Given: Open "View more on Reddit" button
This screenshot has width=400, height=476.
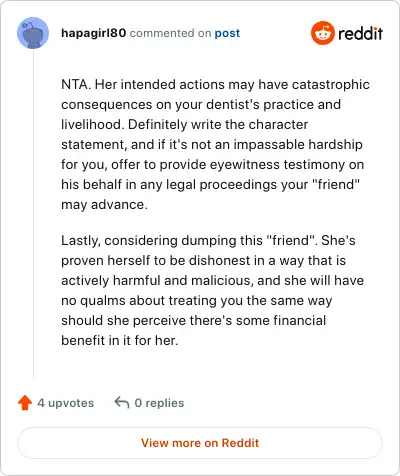Looking at the screenshot, I should [x=200, y=443].
